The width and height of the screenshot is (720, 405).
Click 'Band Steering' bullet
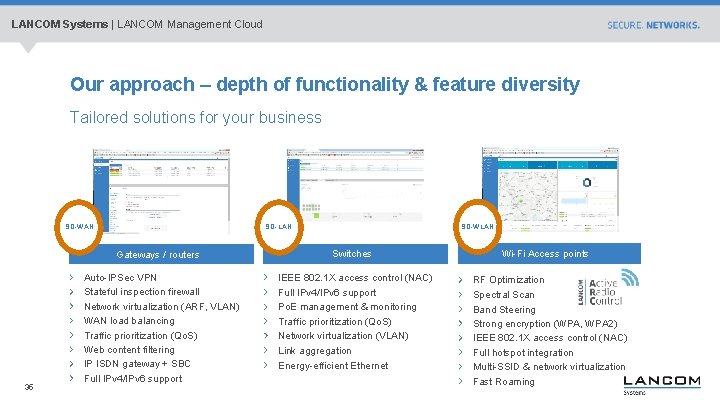pyautogui.click(x=504, y=309)
